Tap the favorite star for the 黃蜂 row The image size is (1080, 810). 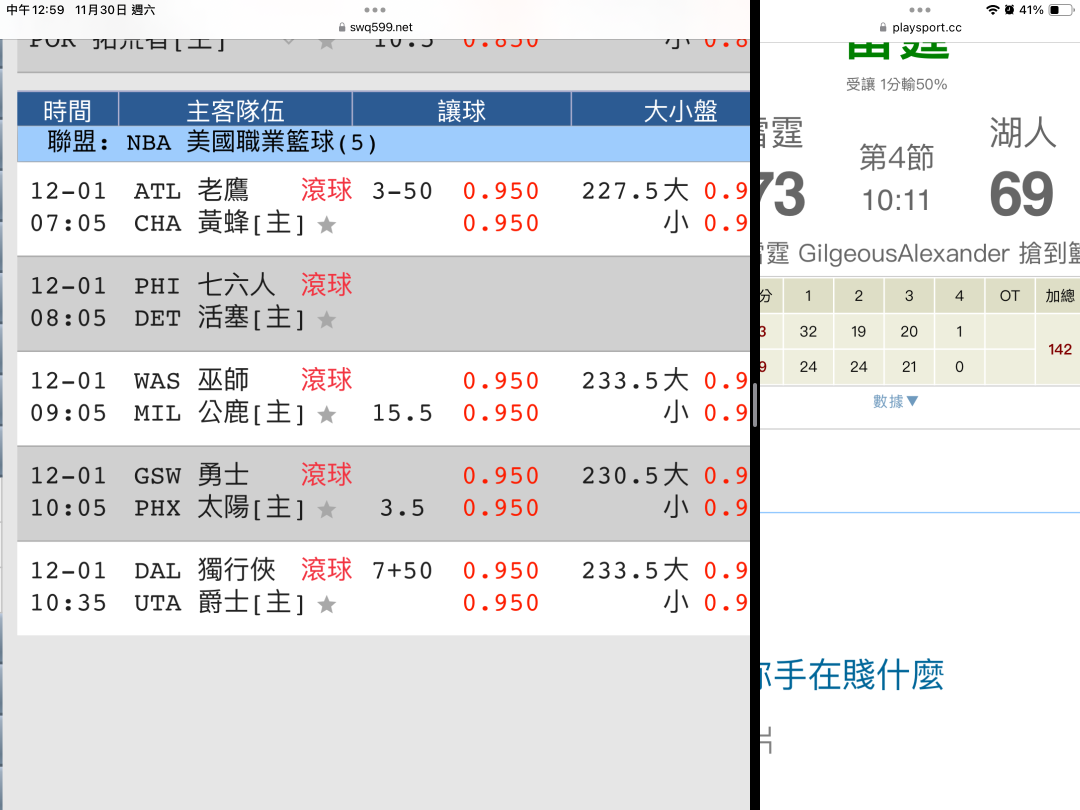tap(326, 225)
